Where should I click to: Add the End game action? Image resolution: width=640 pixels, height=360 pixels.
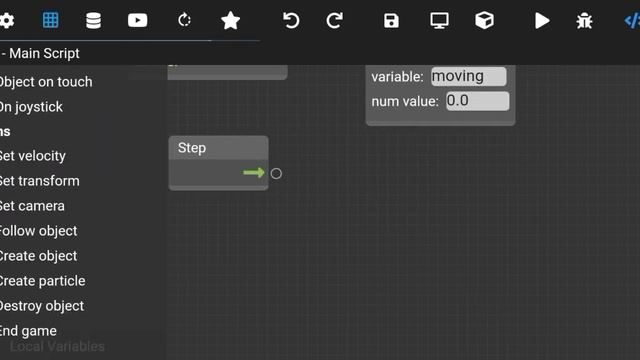point(28,331)
